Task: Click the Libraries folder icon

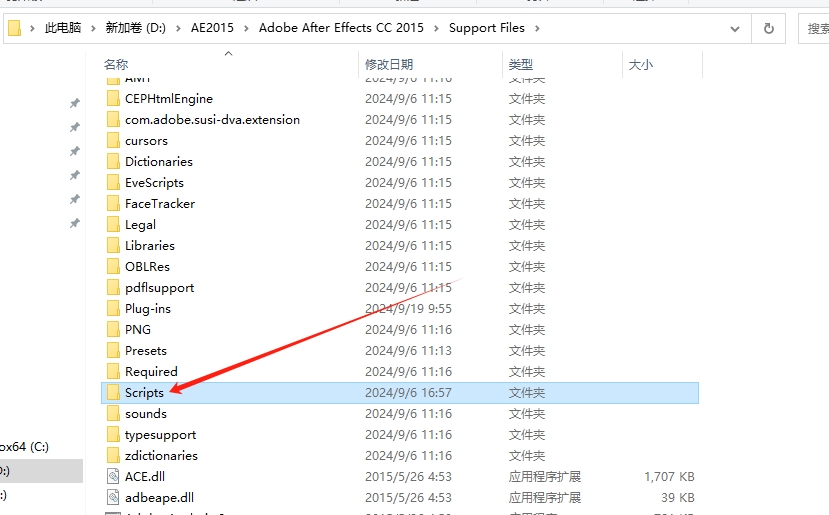Action: 113,245
